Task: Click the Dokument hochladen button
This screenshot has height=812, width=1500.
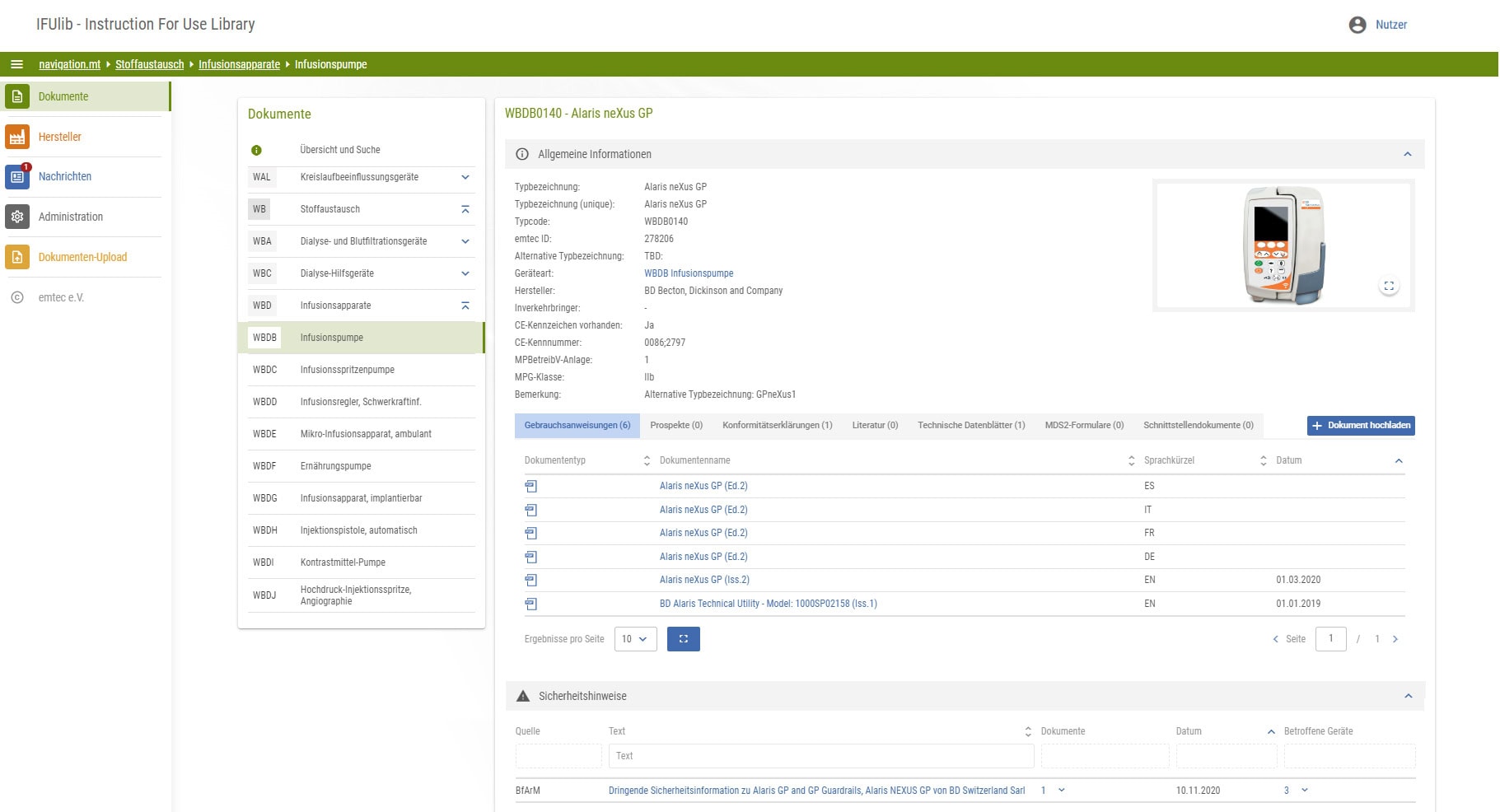Action: [1360, 426]
